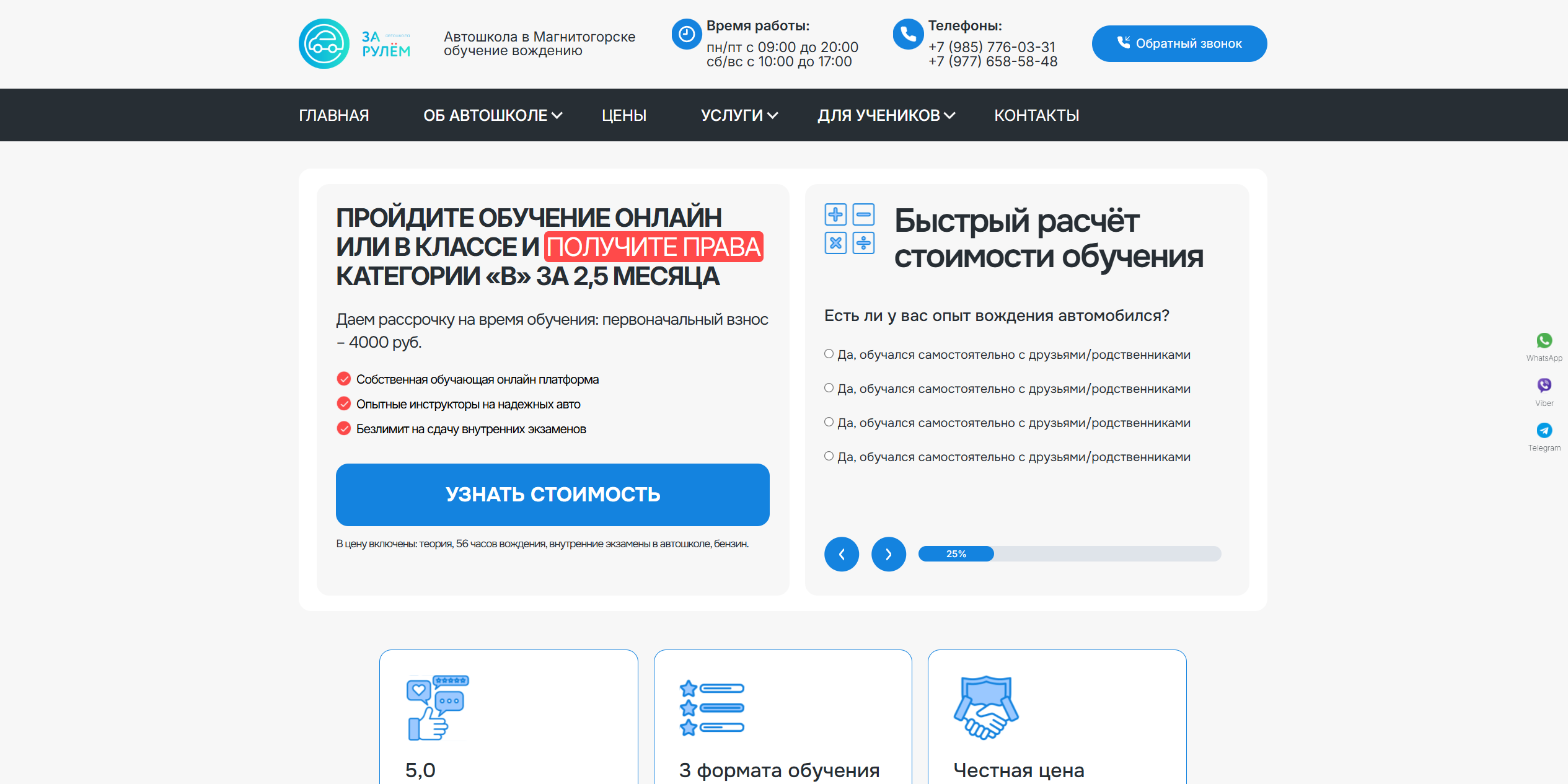Select the last driving experience answer
Viewport: 1568px width, 784px height.
pyautogui.click(x=828, y=456)
